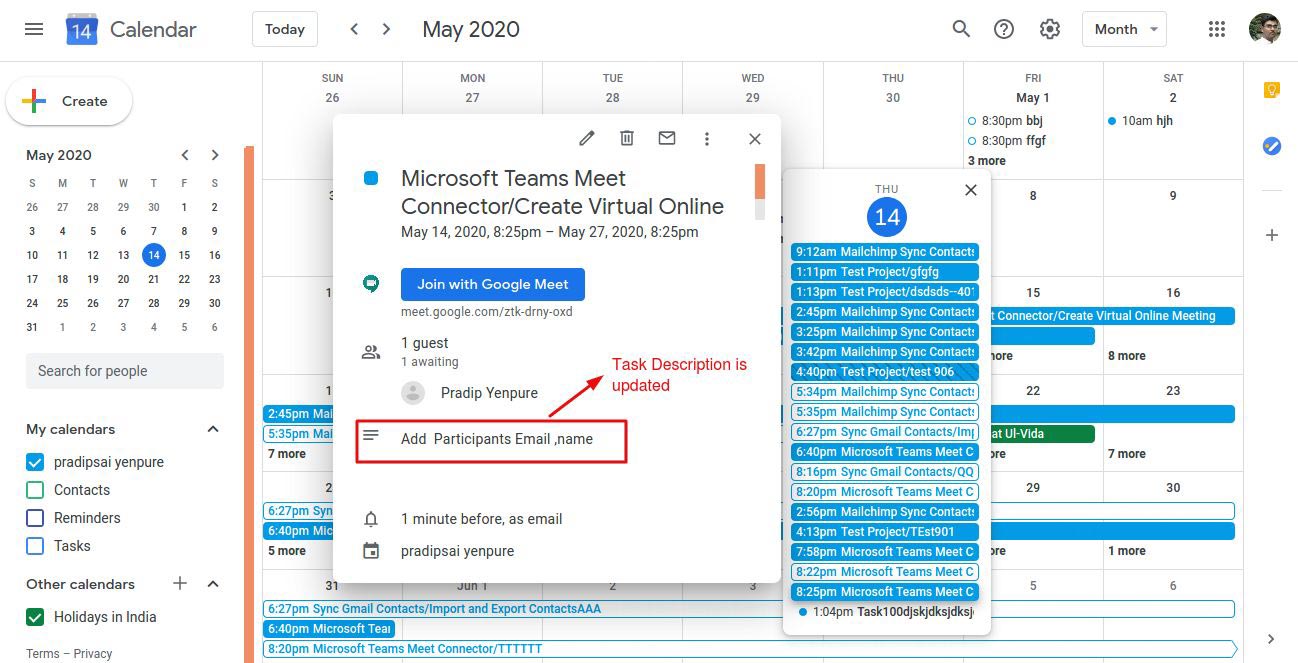This screenshot has width=1298, height=663.
Task: Open the settings gear menu
Action: pyautogui.click(x=1049, y=29)
